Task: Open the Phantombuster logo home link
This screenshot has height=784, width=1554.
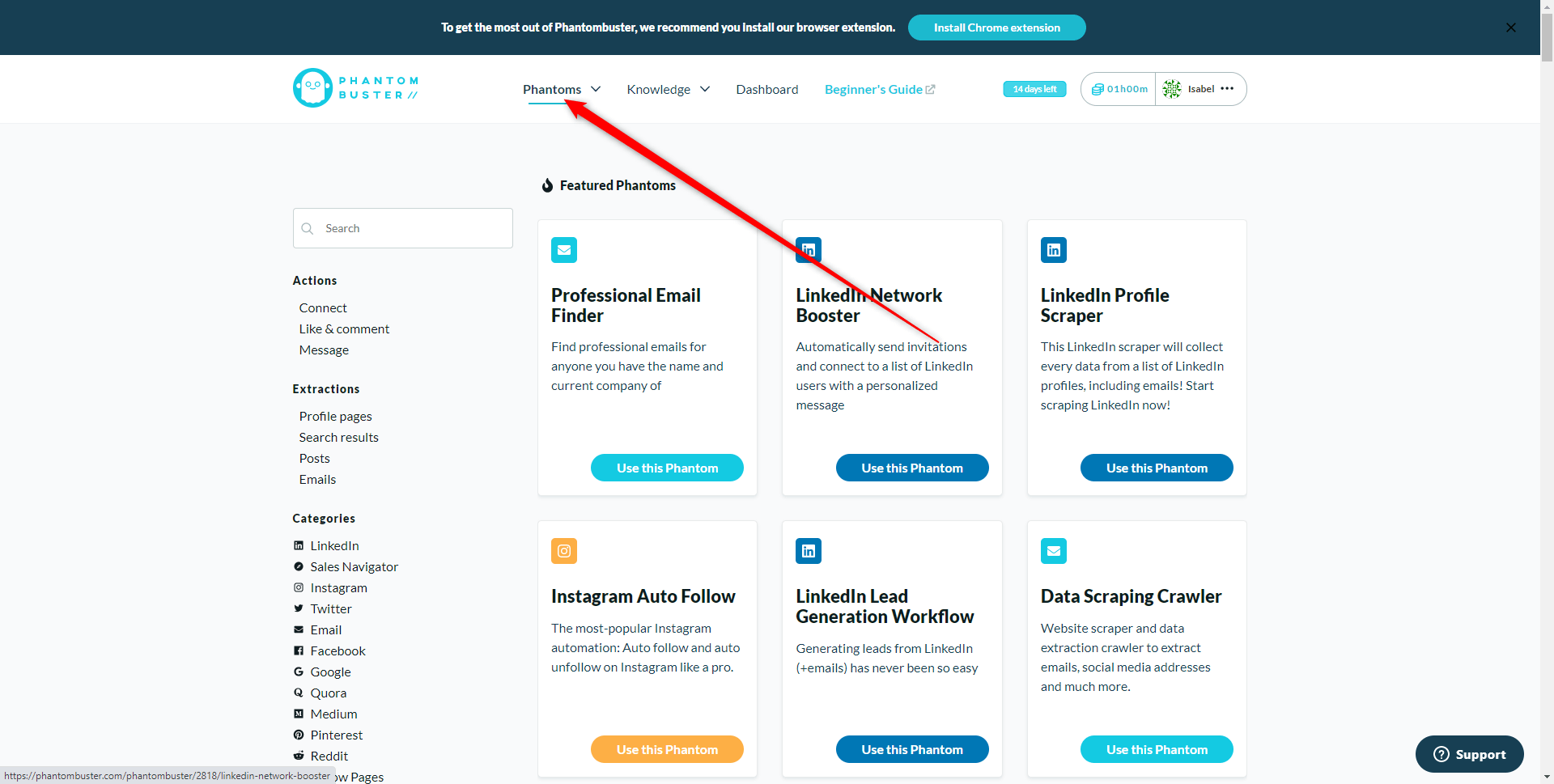Action: pos(355,87)
